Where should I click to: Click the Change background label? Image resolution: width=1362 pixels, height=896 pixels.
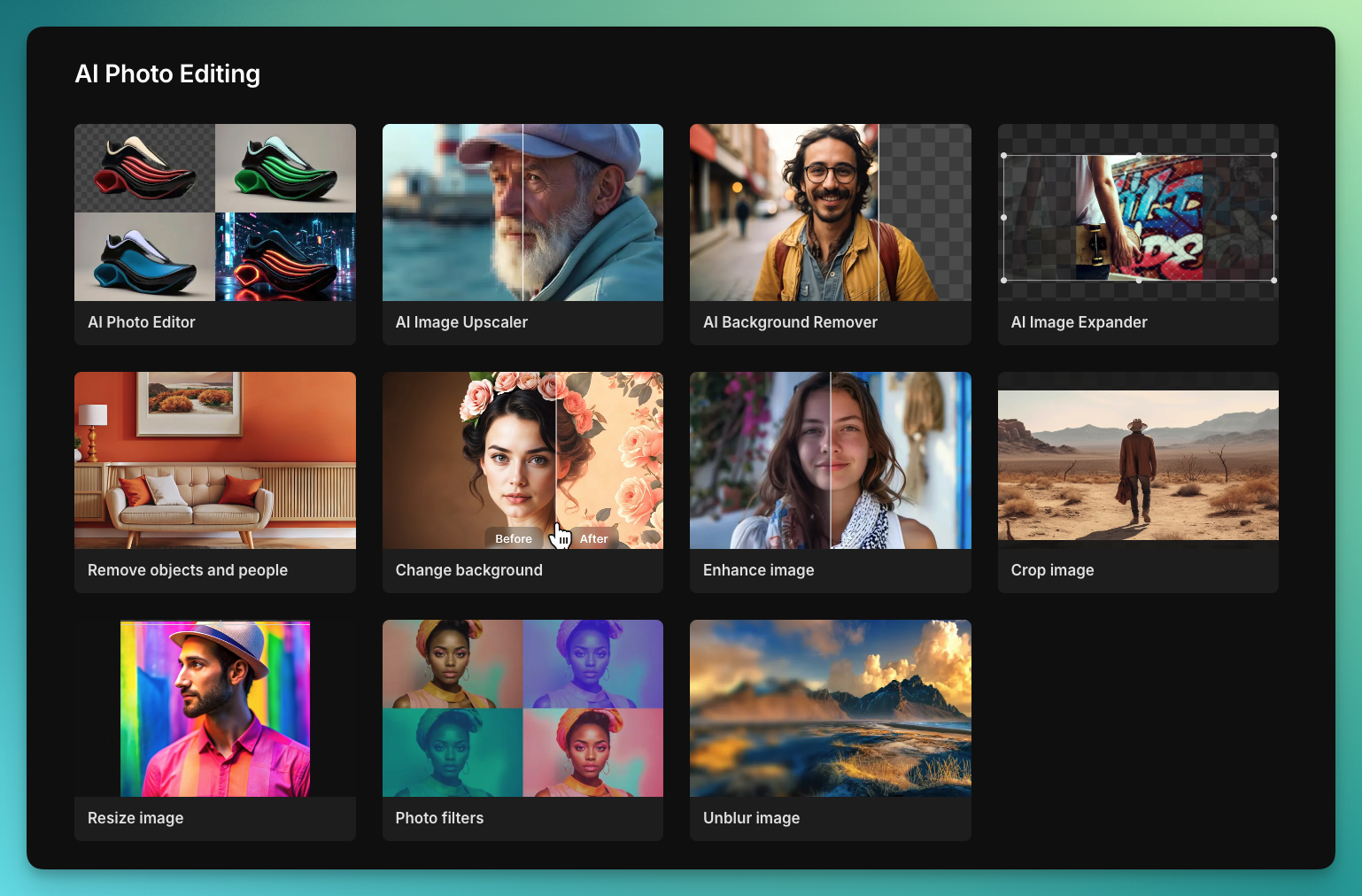tap(468, 570)
